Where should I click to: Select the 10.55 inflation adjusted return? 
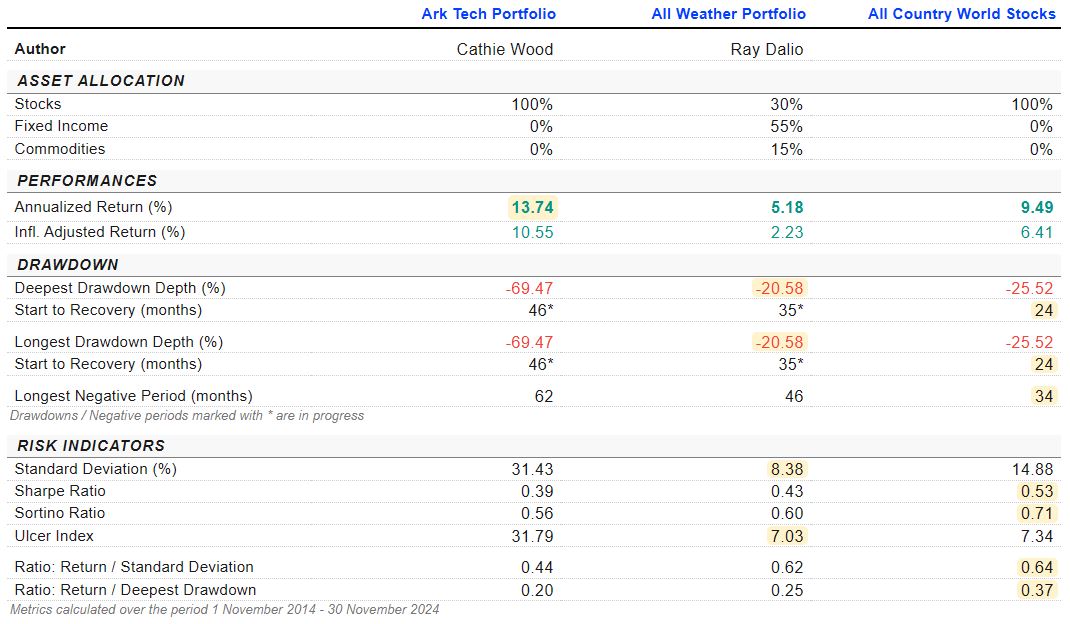tap(533, 233)
